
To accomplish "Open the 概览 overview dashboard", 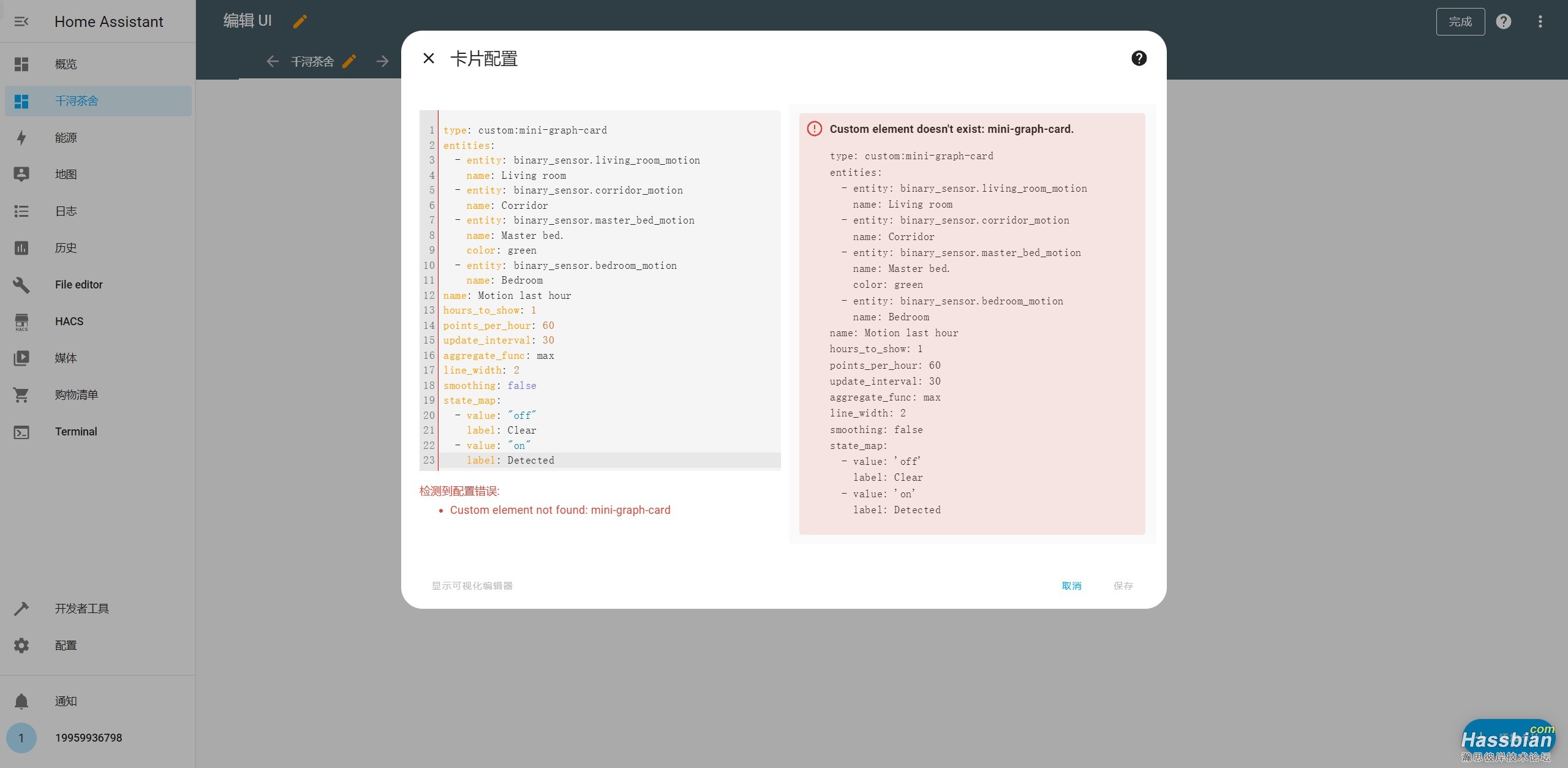I will tap(98, 64).
